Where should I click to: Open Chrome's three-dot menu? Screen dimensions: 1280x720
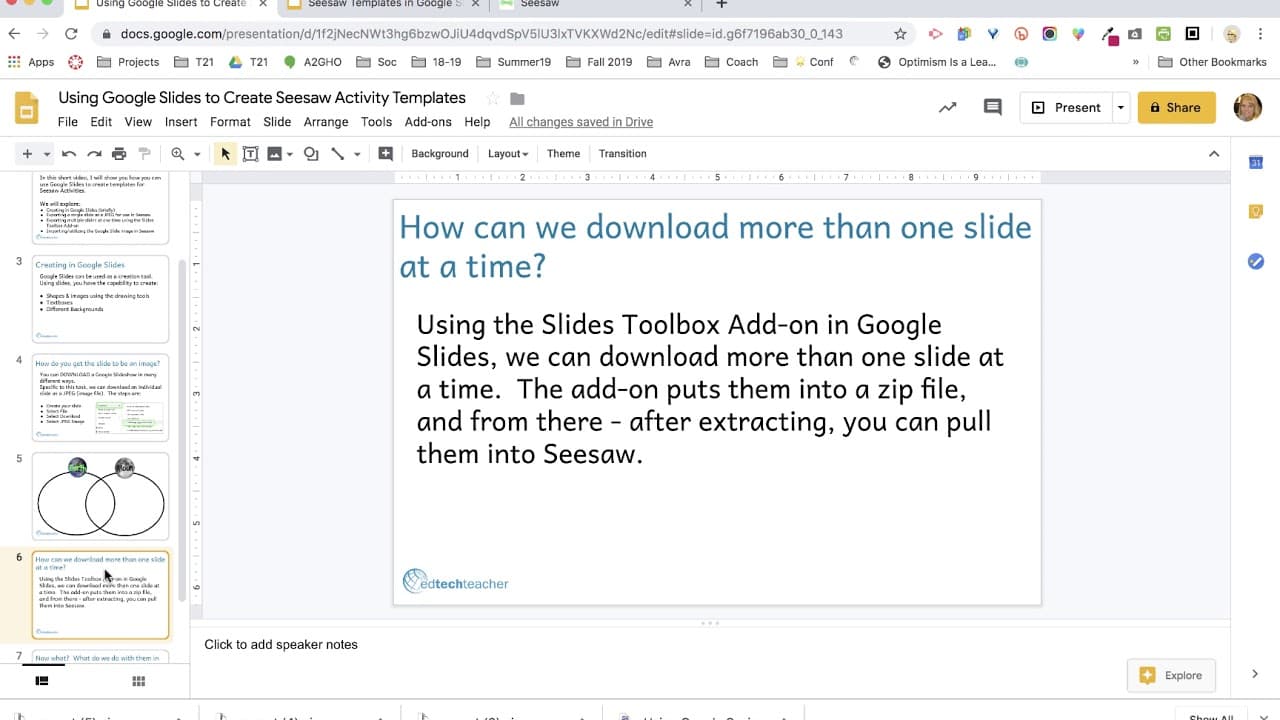tap(1262, 34)
